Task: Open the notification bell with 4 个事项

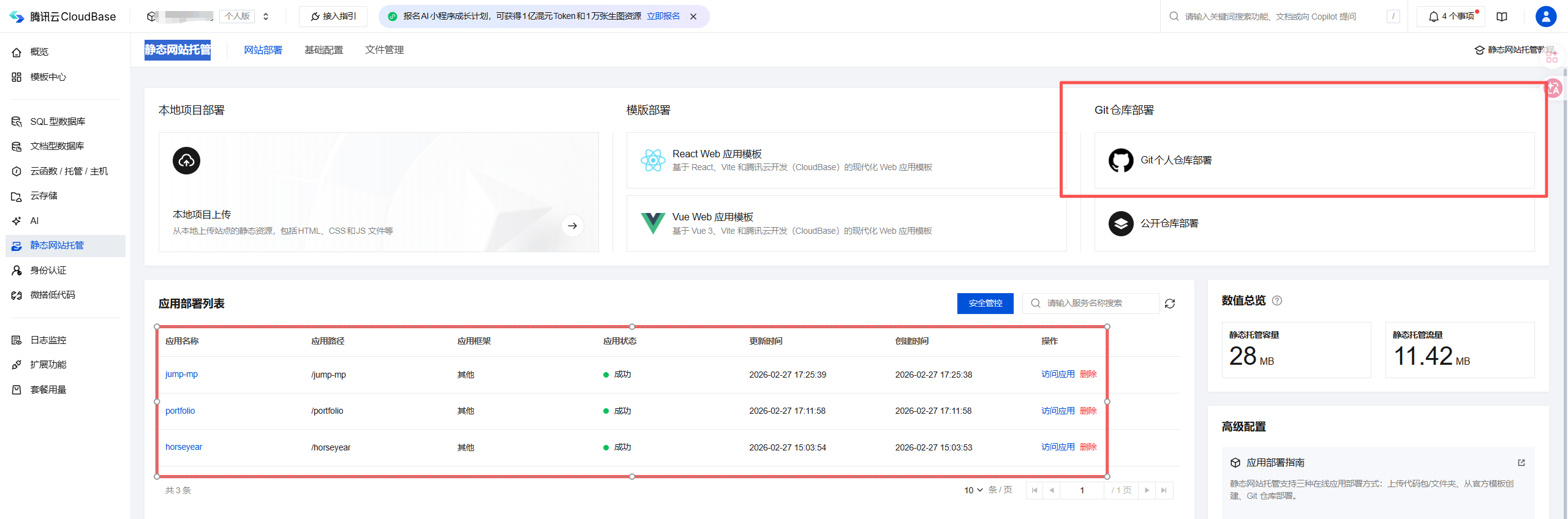Action: click(x=1451, y=17)
